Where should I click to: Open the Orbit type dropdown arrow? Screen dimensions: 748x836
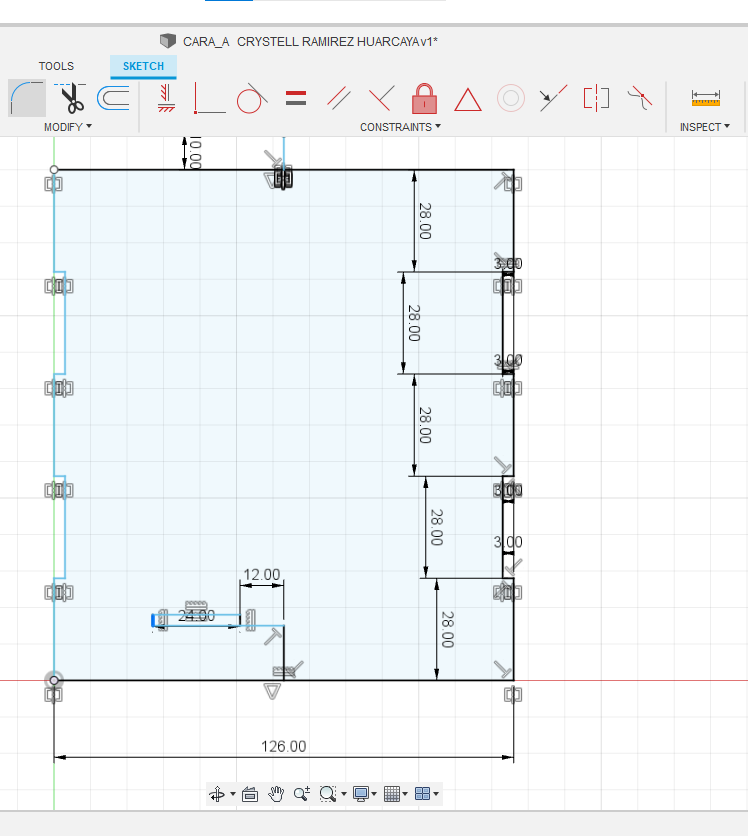tap(233, 794)
